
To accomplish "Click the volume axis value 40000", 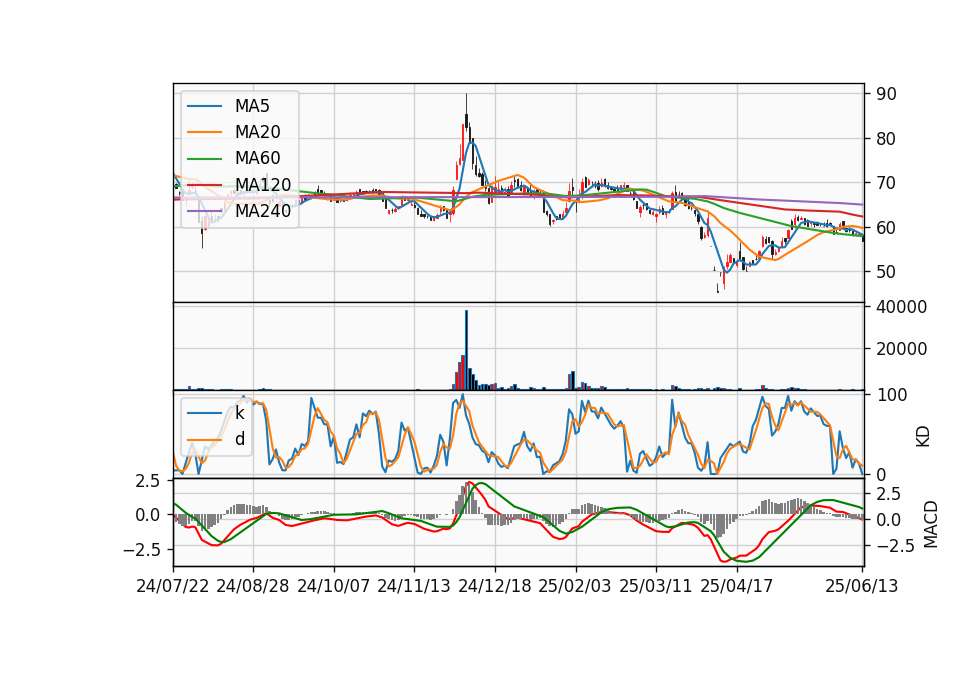I will (x=902, y=307).
